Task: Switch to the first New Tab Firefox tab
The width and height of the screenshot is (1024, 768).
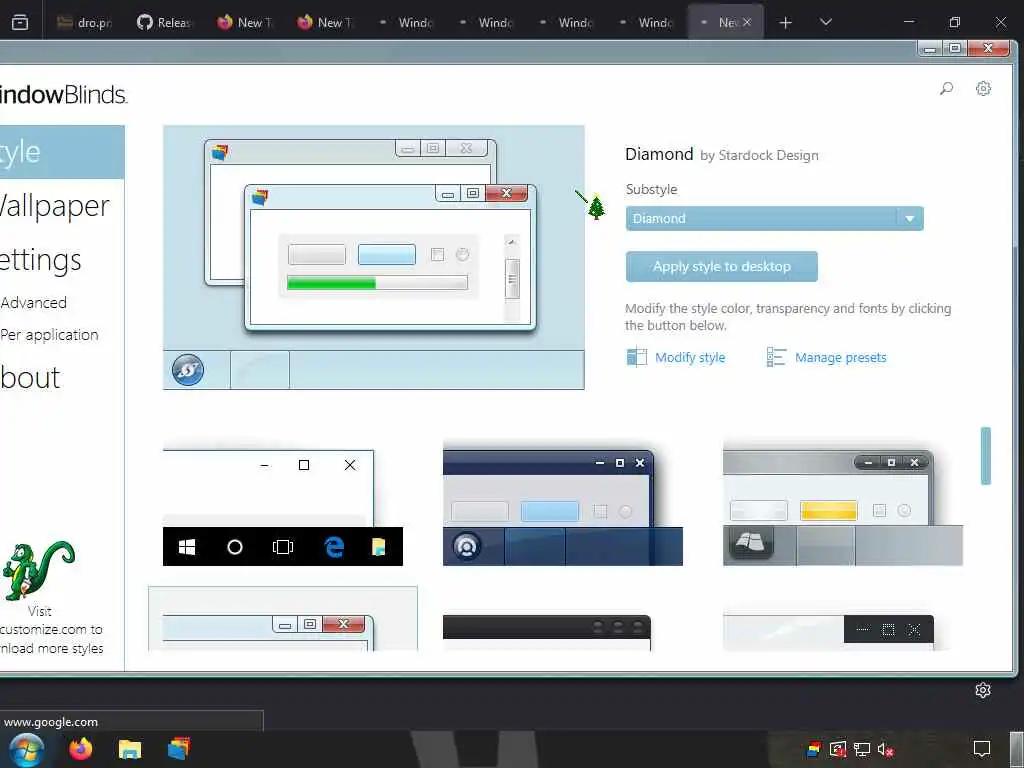Action: 246,22
